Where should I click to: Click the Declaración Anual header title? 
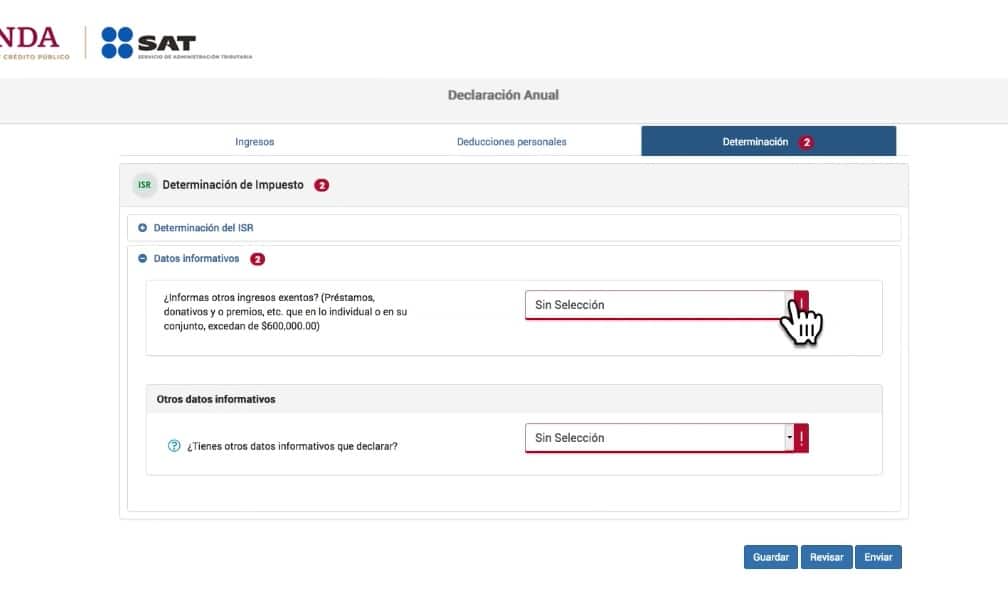pos(503,95)
